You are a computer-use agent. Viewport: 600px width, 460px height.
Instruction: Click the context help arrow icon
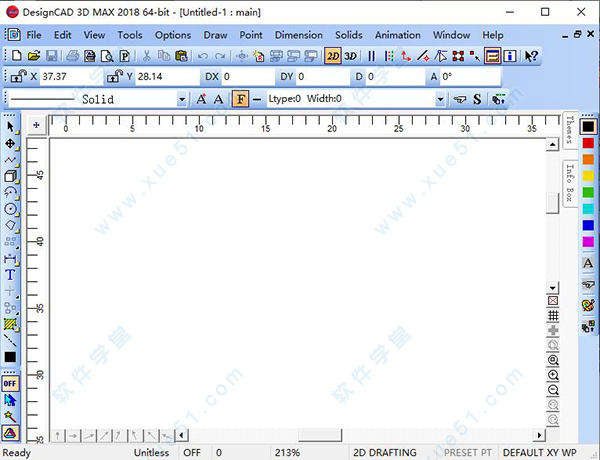[x=531, y=56]
